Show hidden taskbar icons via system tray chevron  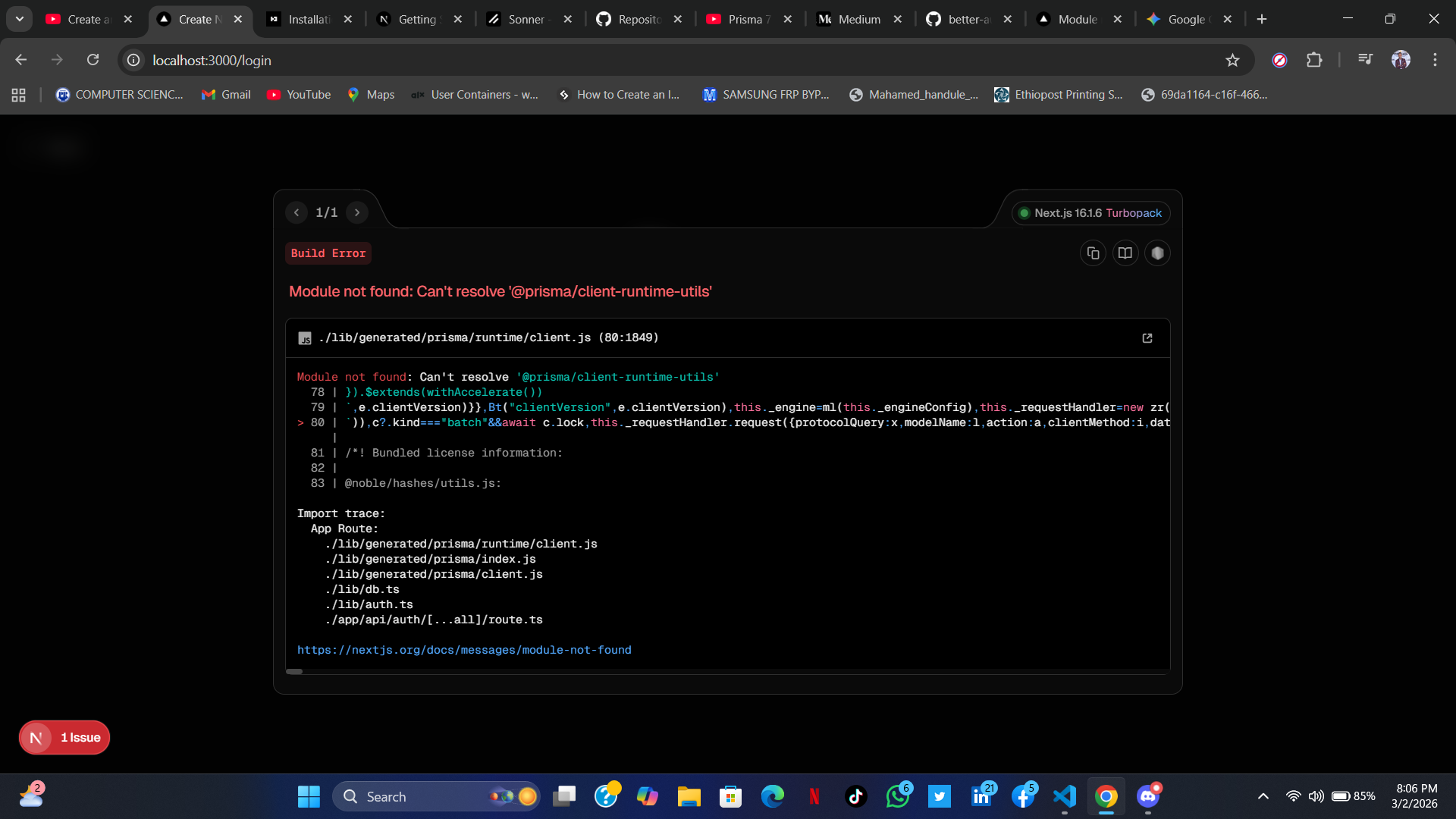(1263, 796)
